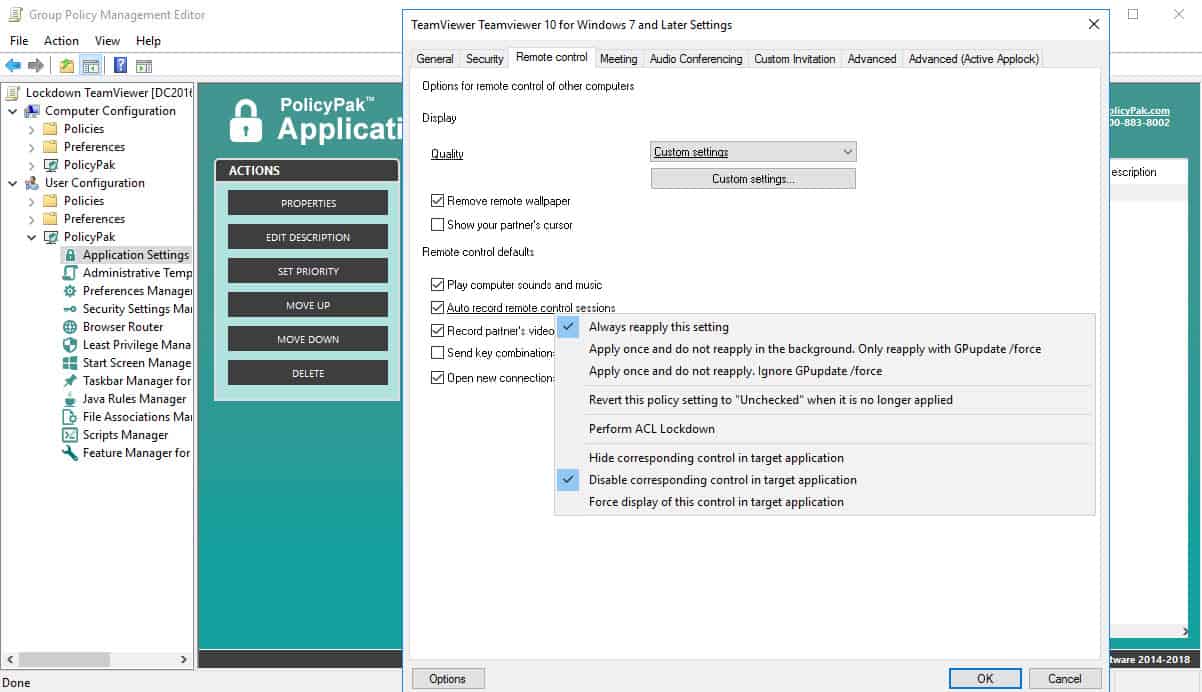Choose Hide corresponding control in target application
This screenshot has height=692, width=1202.
coord(825,458)
